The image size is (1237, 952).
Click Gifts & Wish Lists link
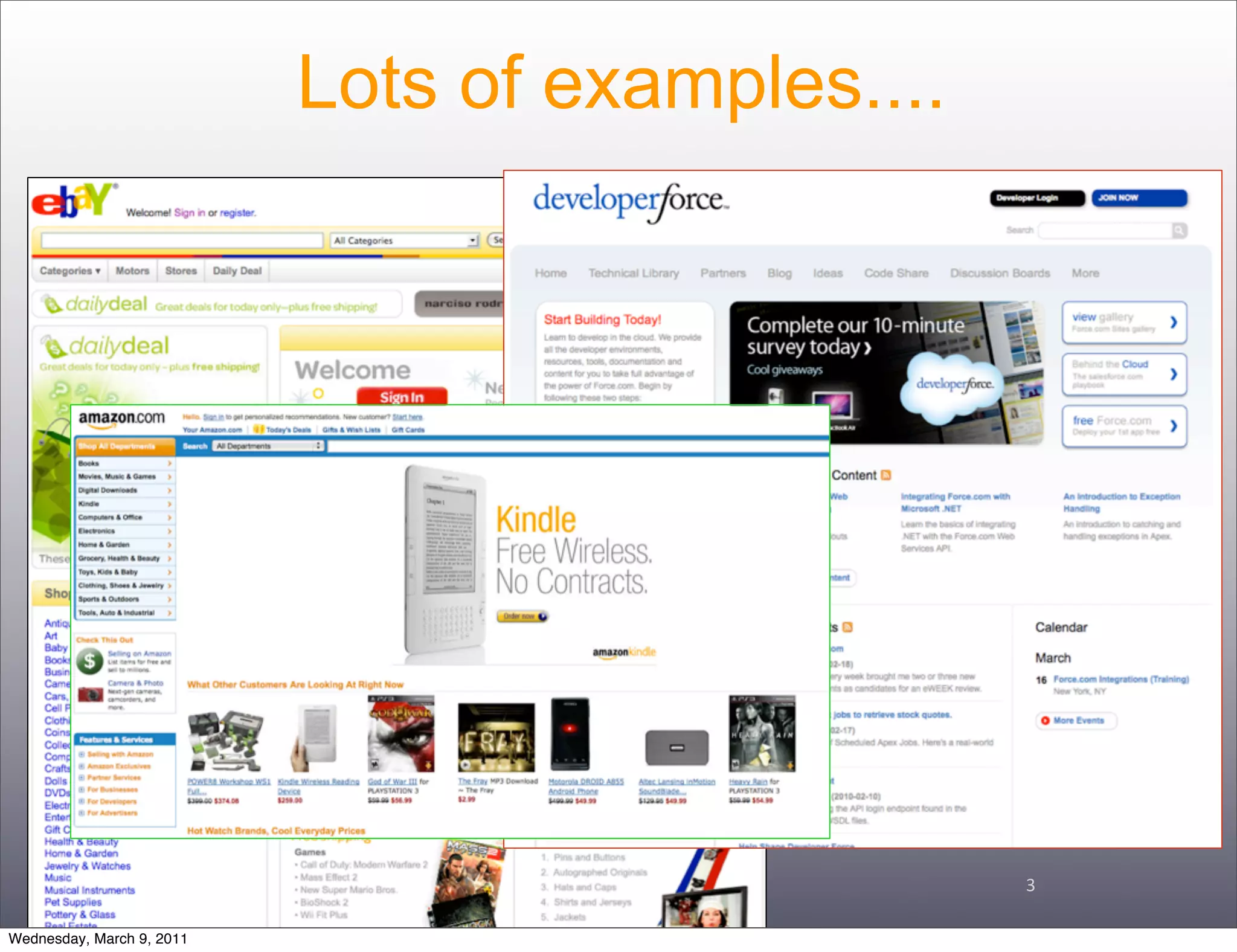point(352,430)
